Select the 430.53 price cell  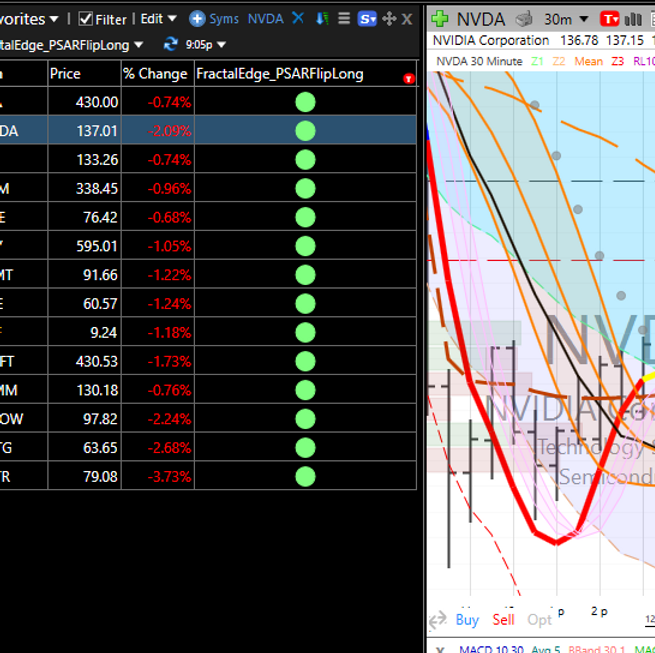pos(84,362)
